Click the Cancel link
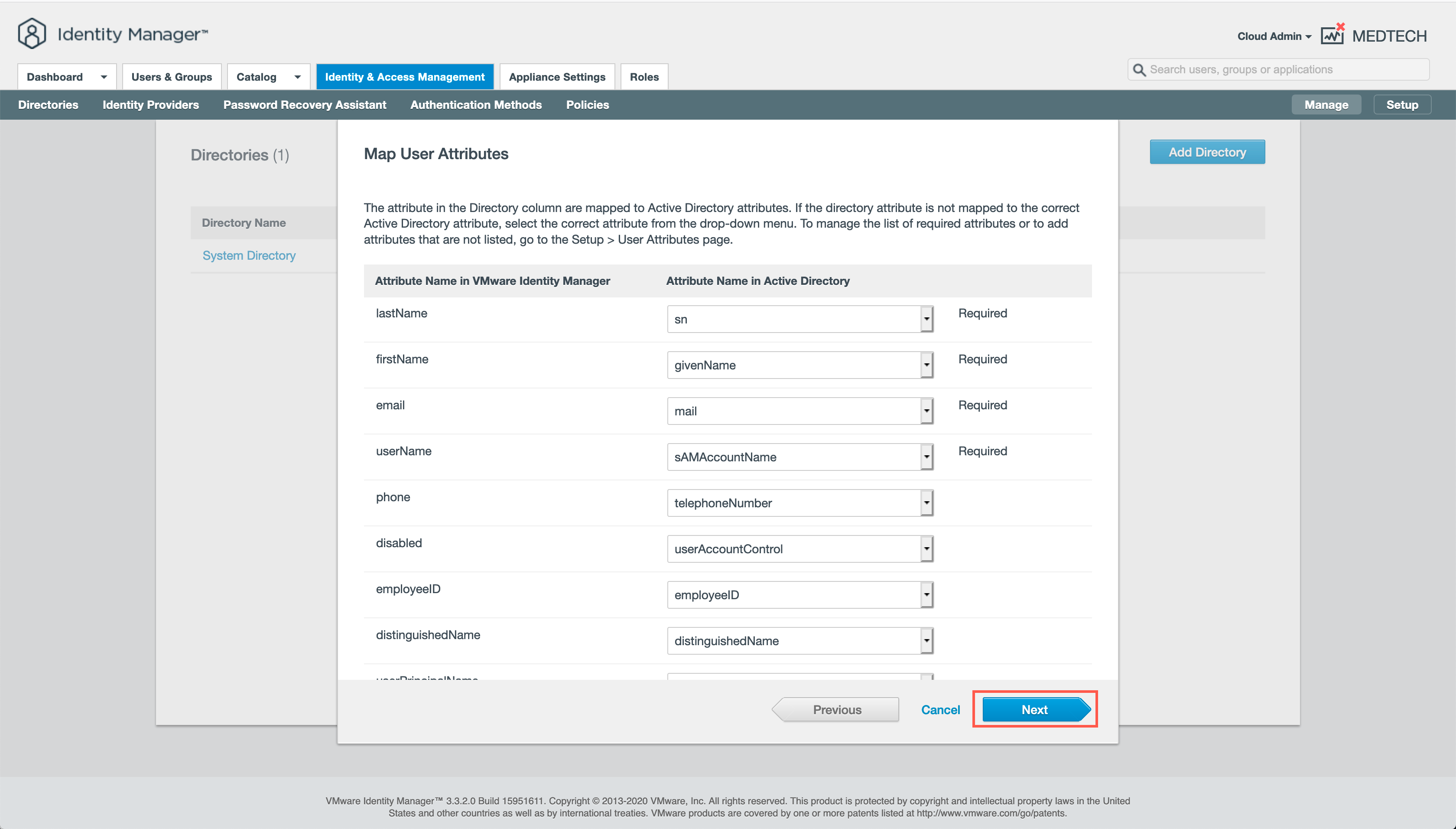 [940, 709]
